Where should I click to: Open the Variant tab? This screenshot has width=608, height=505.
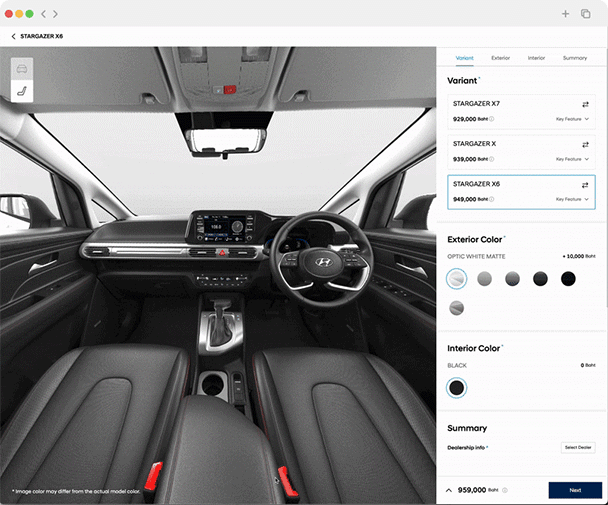click(x=464, y=58)
